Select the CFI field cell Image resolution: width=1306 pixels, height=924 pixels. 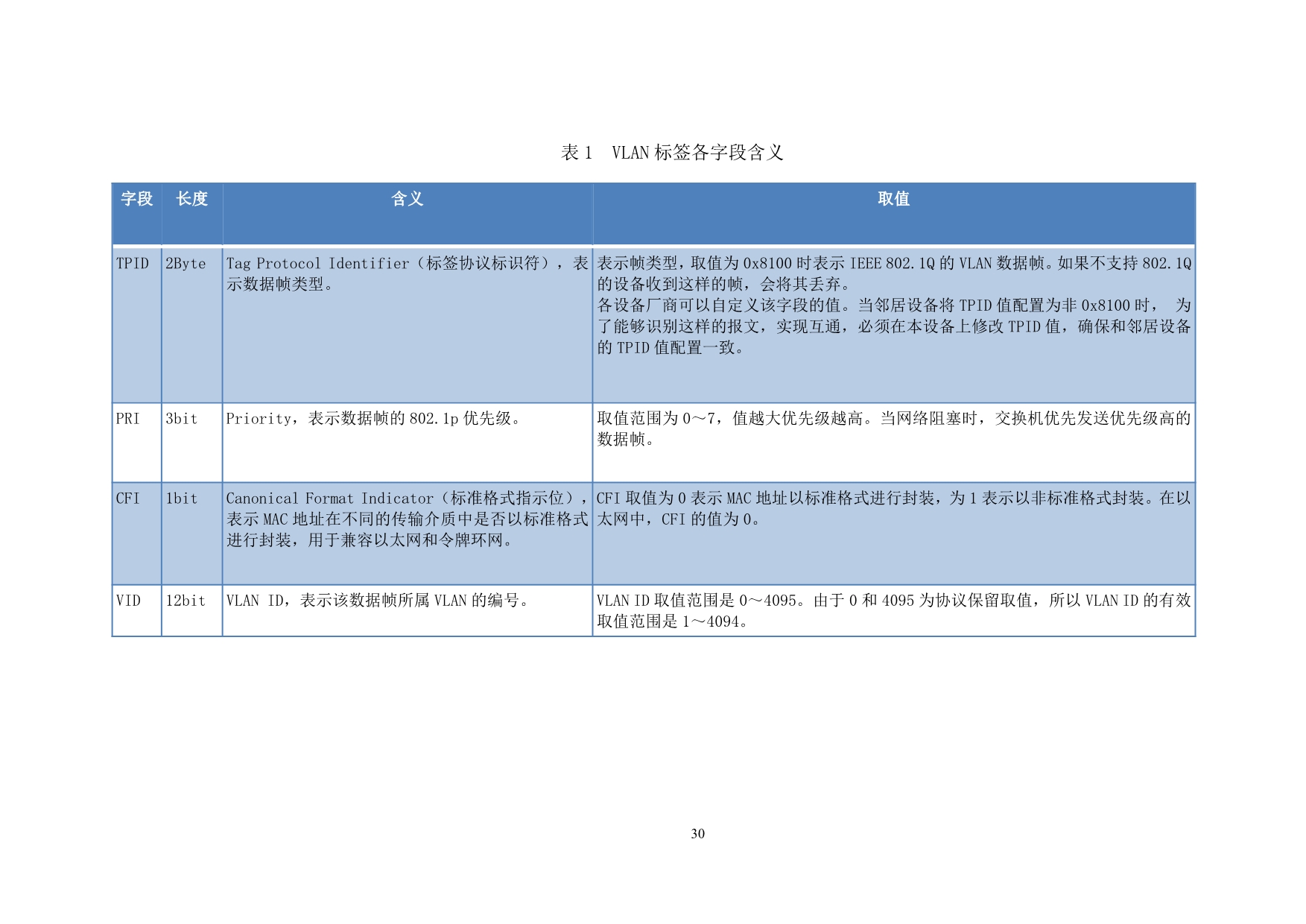[128, 499]
